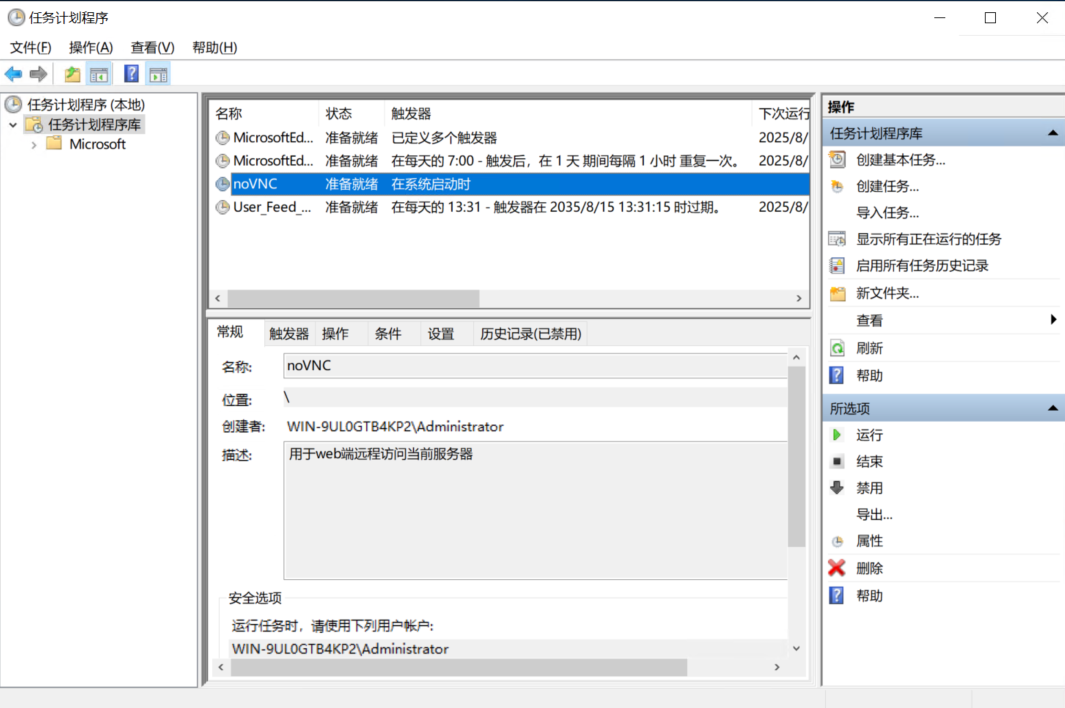Click the green Run icon (运行)
1065x708 pixels.
point(837,435)
